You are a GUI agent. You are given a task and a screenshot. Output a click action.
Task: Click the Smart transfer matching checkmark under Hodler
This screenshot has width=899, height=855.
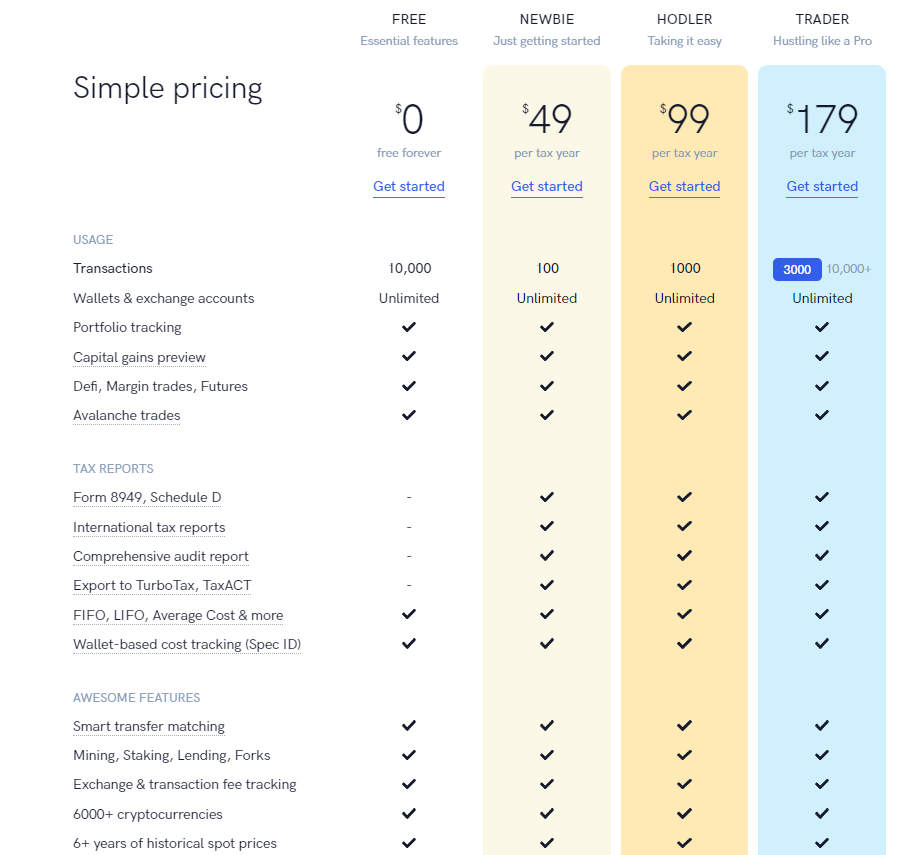point(685,725)
